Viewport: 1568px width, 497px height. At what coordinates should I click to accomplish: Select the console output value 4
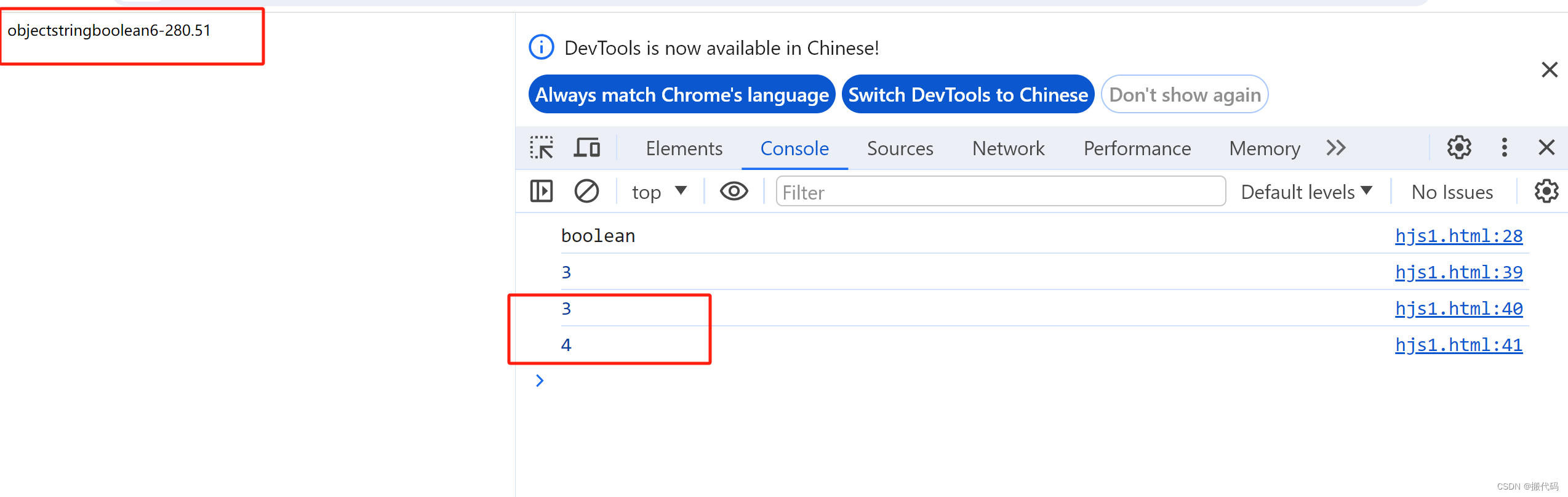tap(566, 345)
